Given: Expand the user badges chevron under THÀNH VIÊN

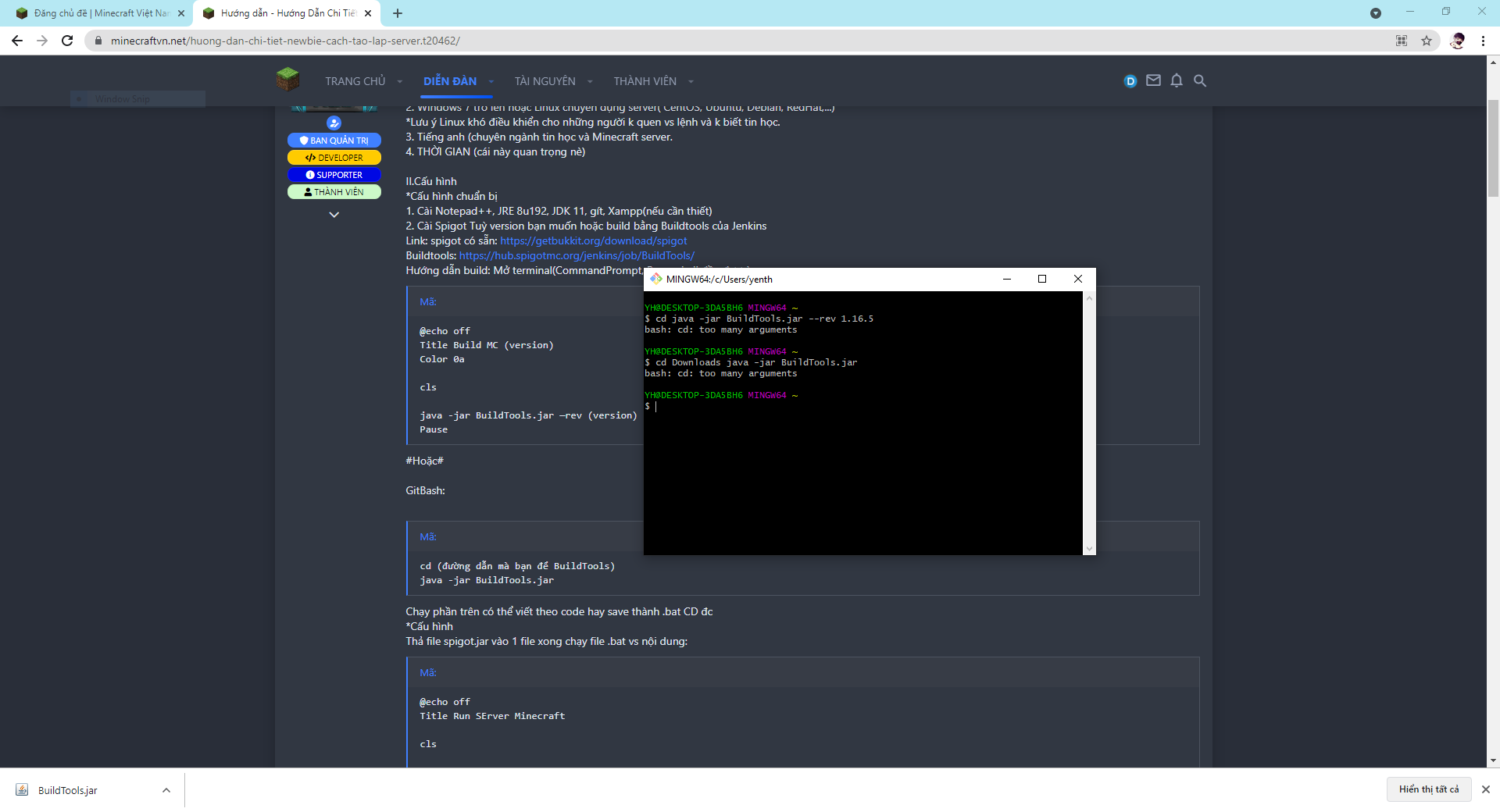Looking at the screenshot, I should (334, 215).
